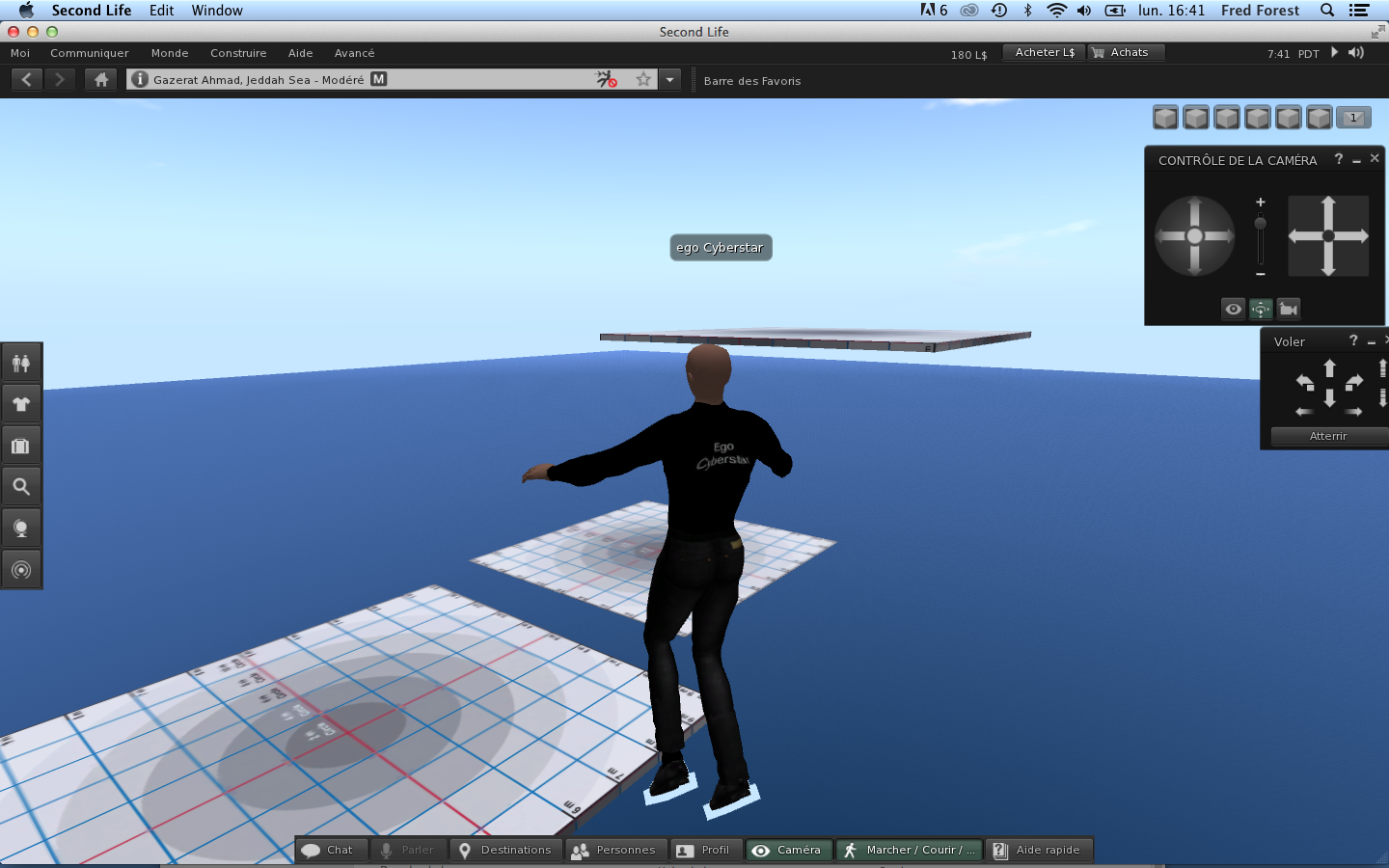The image size is (1389, 868).
Task: Minimize the Contrôle de la caméra panel
Action: pos(1356,160)
